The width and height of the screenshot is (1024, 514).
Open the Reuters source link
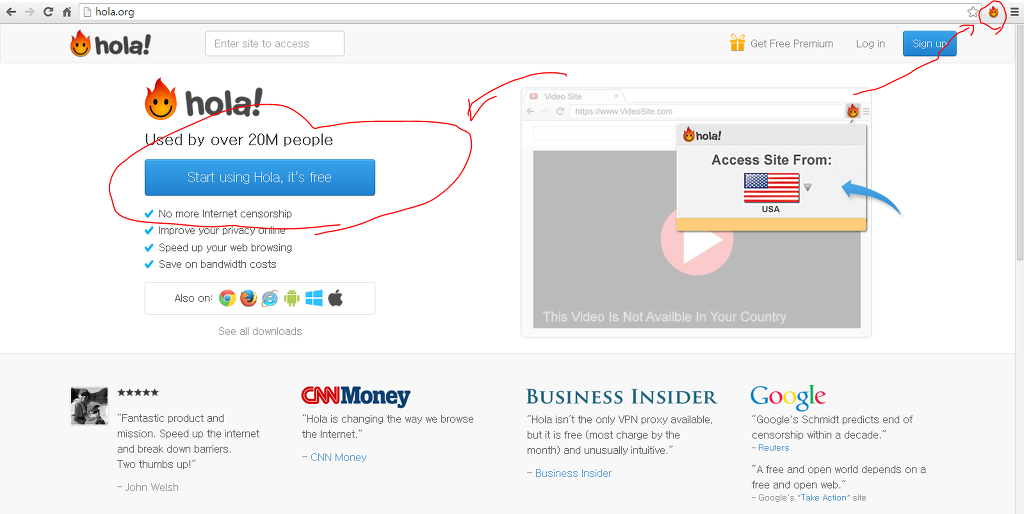773,447
